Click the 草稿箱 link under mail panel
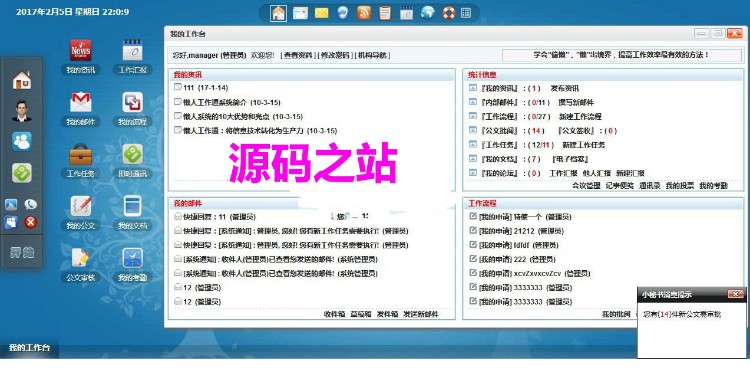 coord(361,314)
